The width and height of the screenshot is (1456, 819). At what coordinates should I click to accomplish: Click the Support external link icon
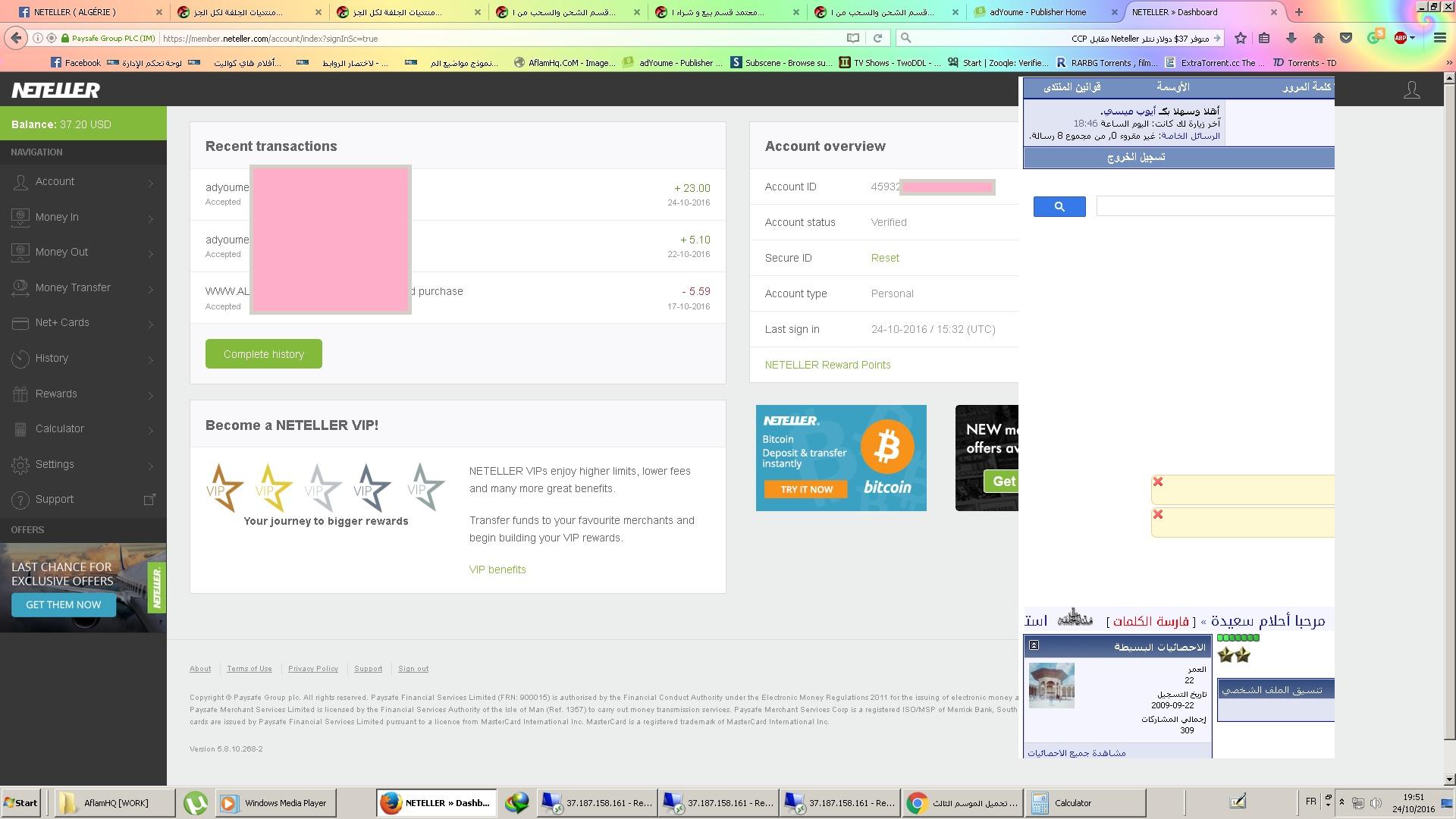click(149, 499)
